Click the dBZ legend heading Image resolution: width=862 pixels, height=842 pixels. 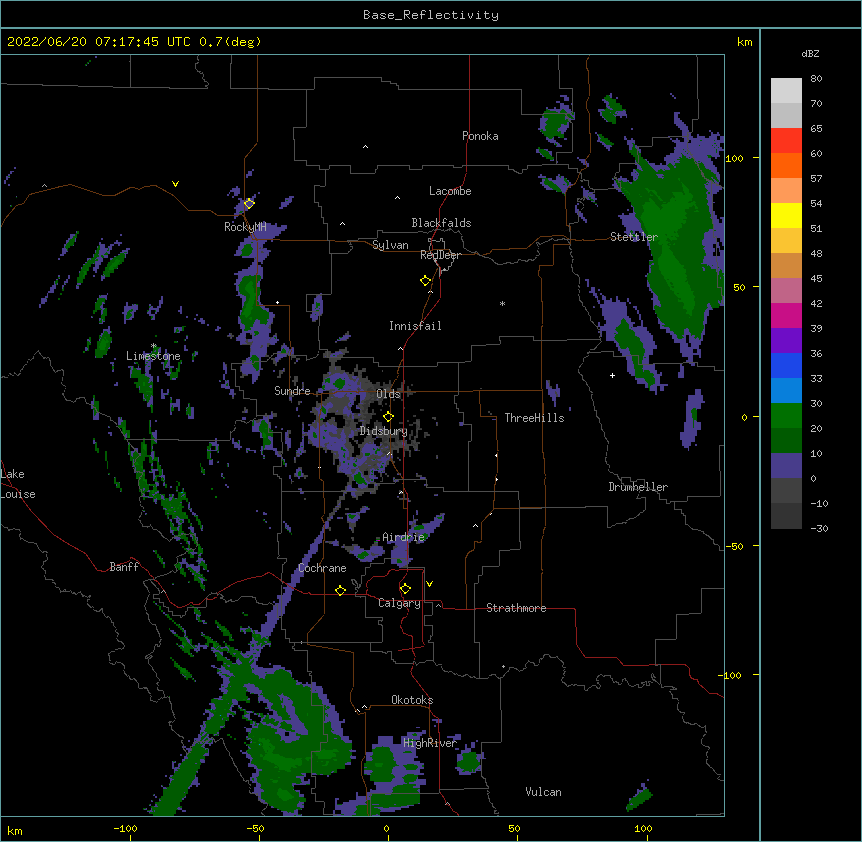810,53
